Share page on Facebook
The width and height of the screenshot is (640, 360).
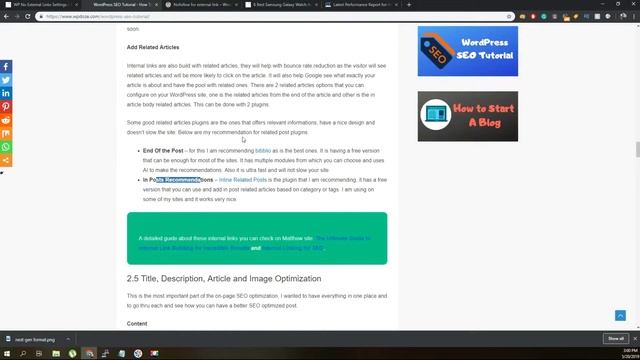[6, 67]
